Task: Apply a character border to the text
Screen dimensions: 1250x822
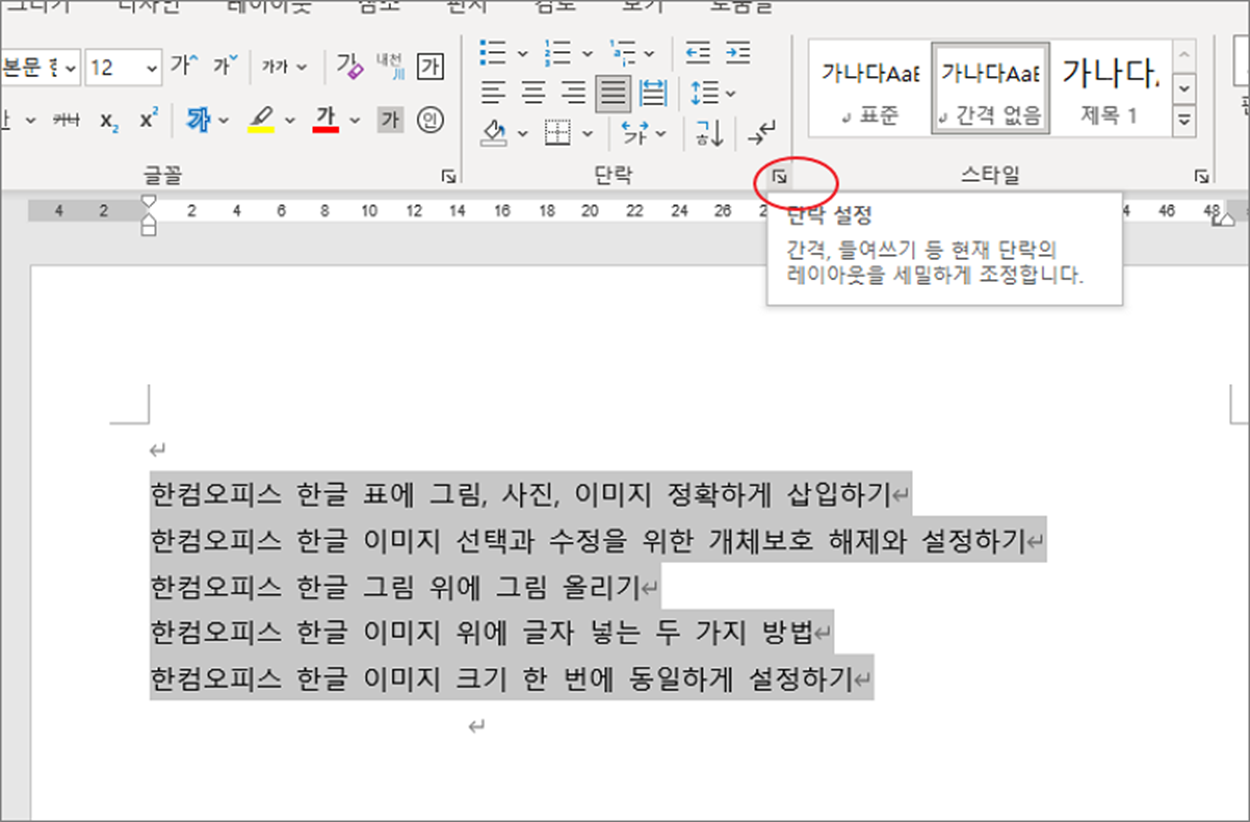Action: pos(430,67)
